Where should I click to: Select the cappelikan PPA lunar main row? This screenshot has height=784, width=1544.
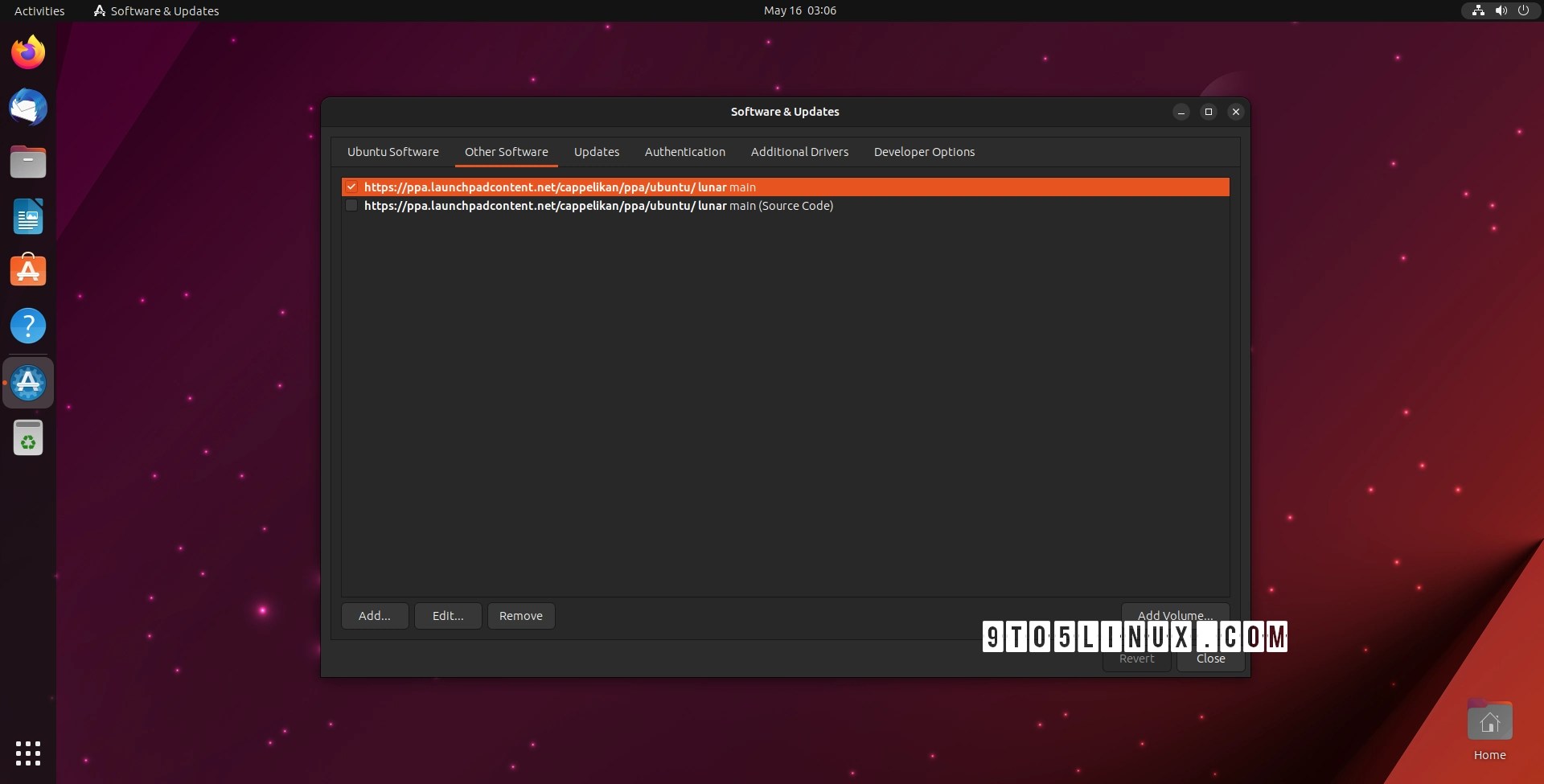(x=785, y=187)
